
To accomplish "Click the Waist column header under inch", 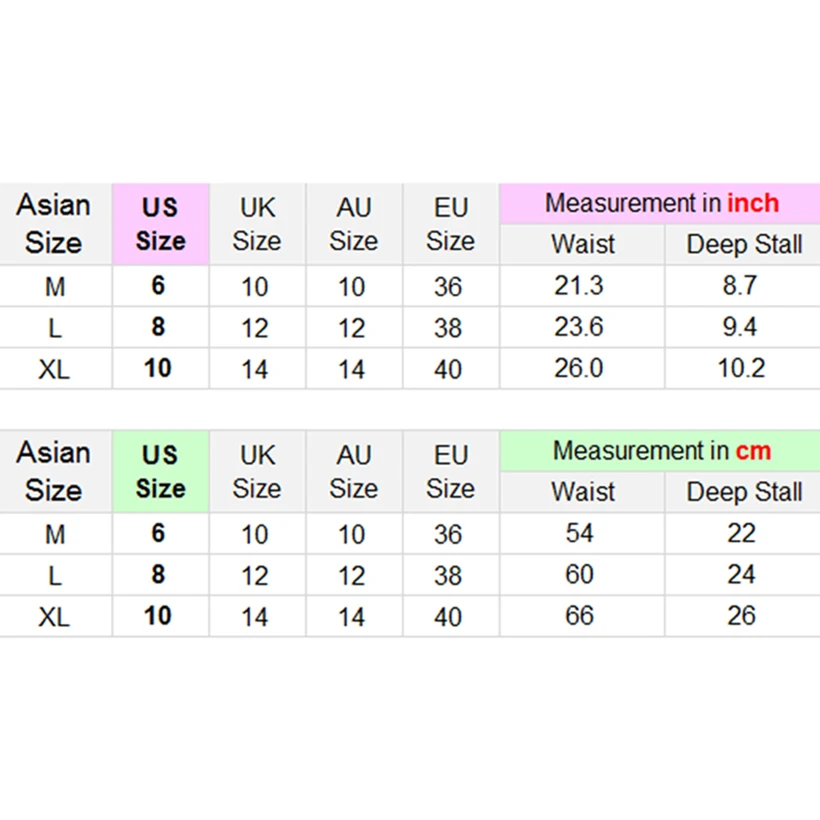I will pos(582,245).
